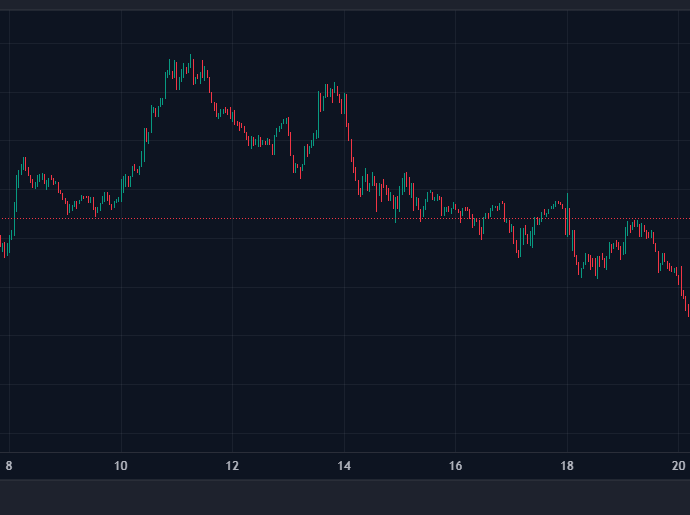
Task: Select the dip candle just after date 17
Action: pos(518,250)
